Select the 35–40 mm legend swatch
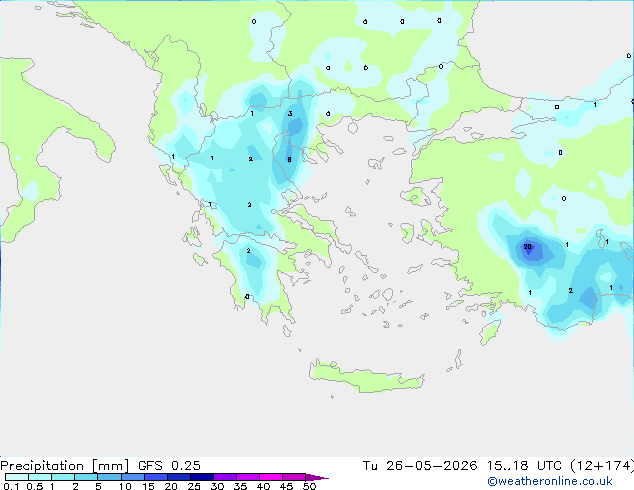Image resolution: width=634 pixels, height=490 pixels. [248, 477]
